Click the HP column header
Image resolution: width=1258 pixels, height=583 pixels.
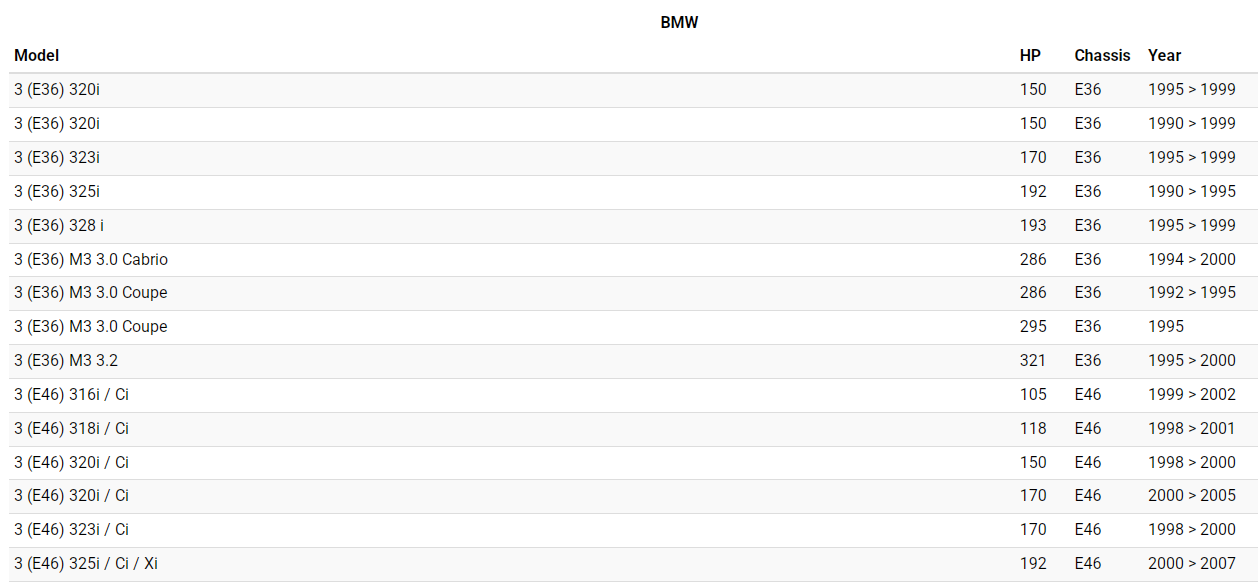pos(1030,56)
